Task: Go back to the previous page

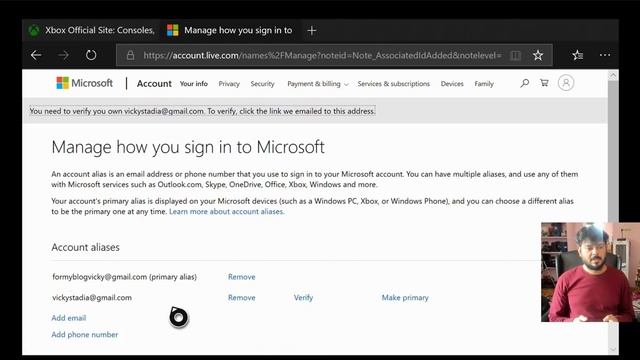Action: coord(36,55)
